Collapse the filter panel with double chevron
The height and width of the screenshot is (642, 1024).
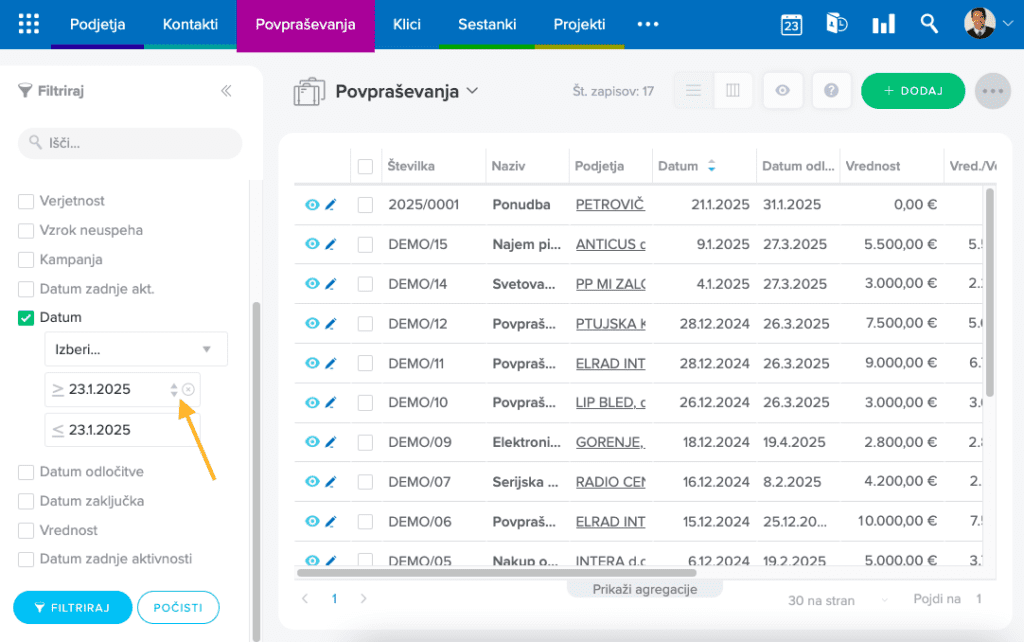226,91
